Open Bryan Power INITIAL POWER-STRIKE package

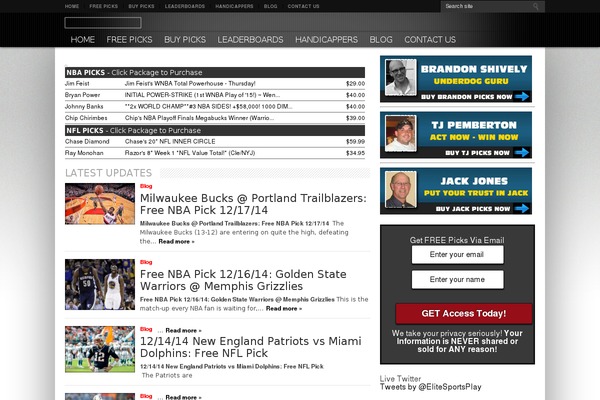pyautogui.click(x=202, y=95)
